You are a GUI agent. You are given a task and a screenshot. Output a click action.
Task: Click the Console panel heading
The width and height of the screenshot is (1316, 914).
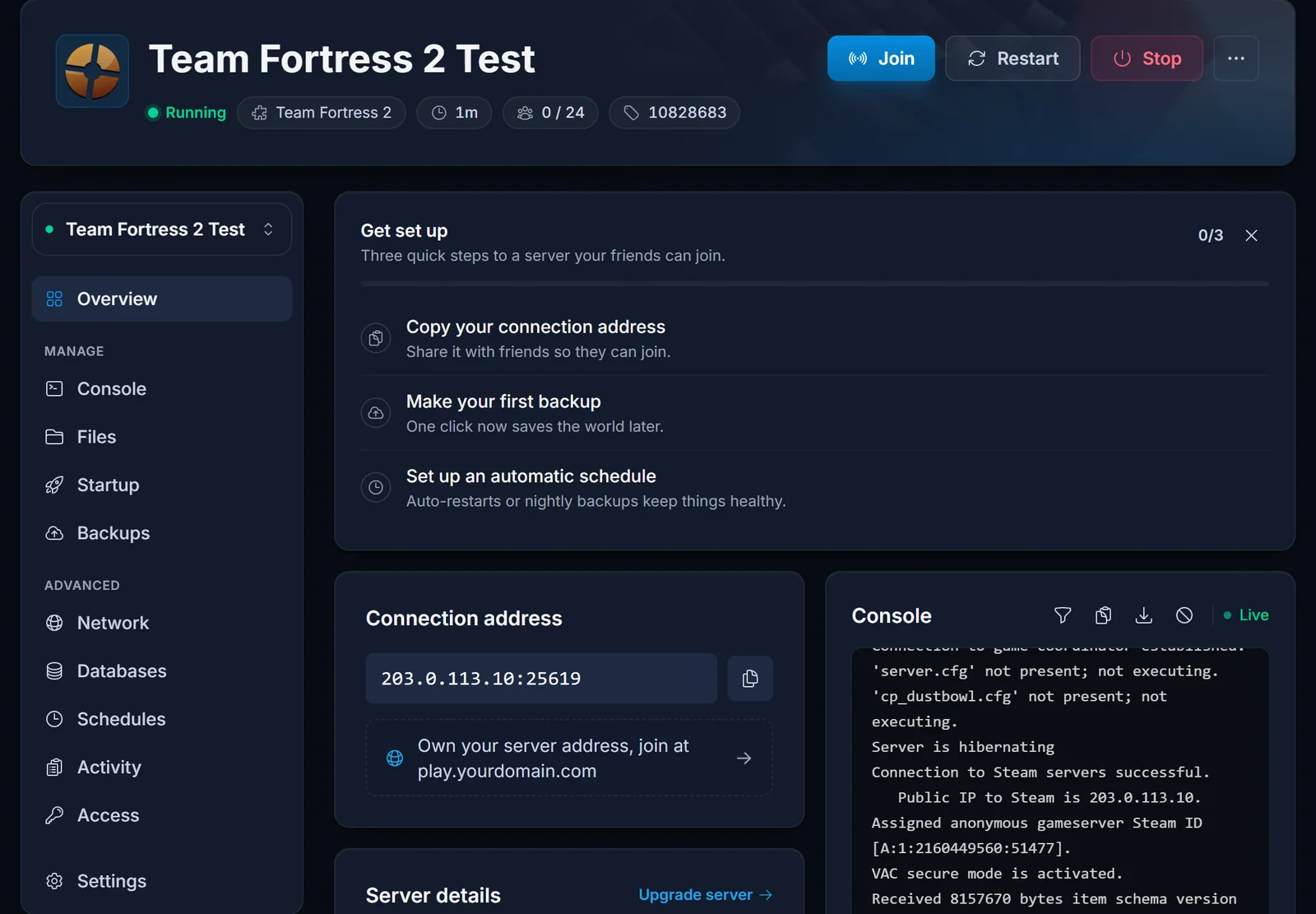892,616
